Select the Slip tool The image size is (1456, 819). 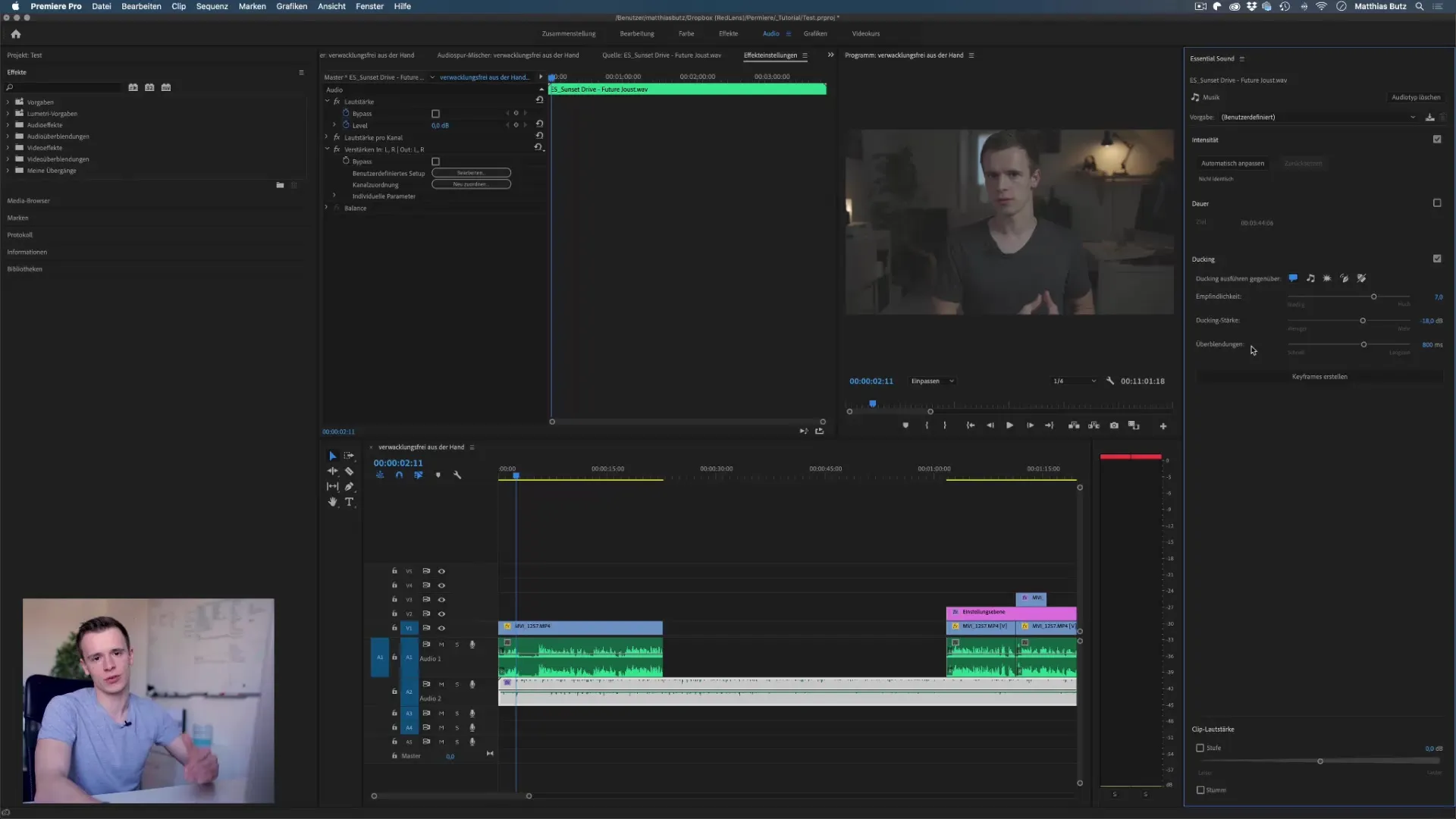(x=332, y=487)
